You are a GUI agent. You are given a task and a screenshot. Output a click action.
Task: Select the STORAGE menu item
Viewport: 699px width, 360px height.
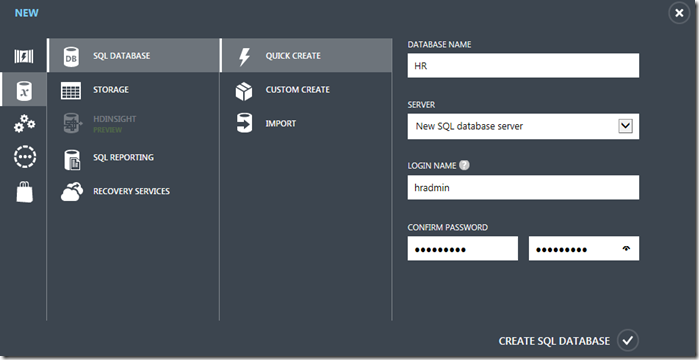tap(133, 90)
